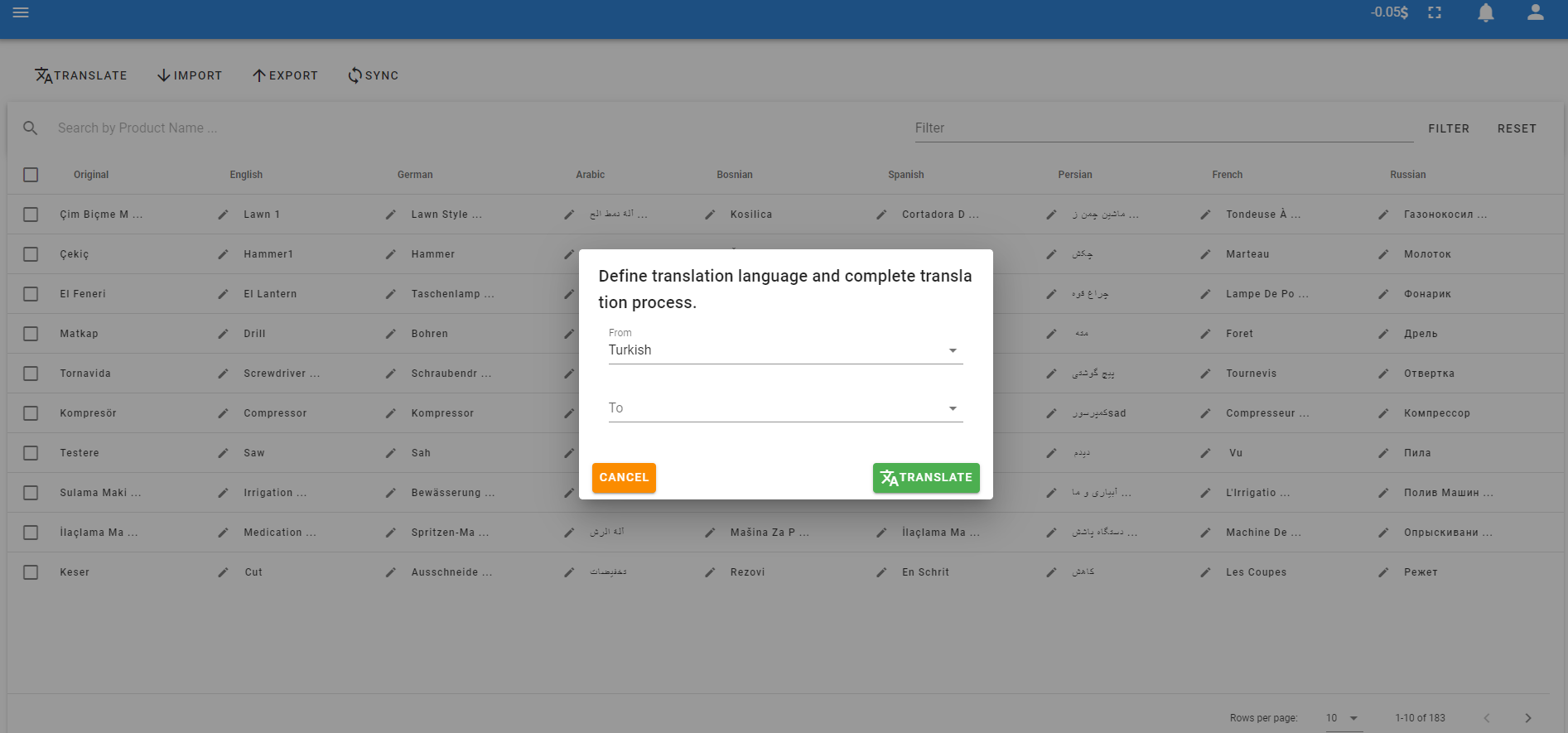
Task: Edit English translation Hammer1 pencil icon
Action: pos(223,254)
